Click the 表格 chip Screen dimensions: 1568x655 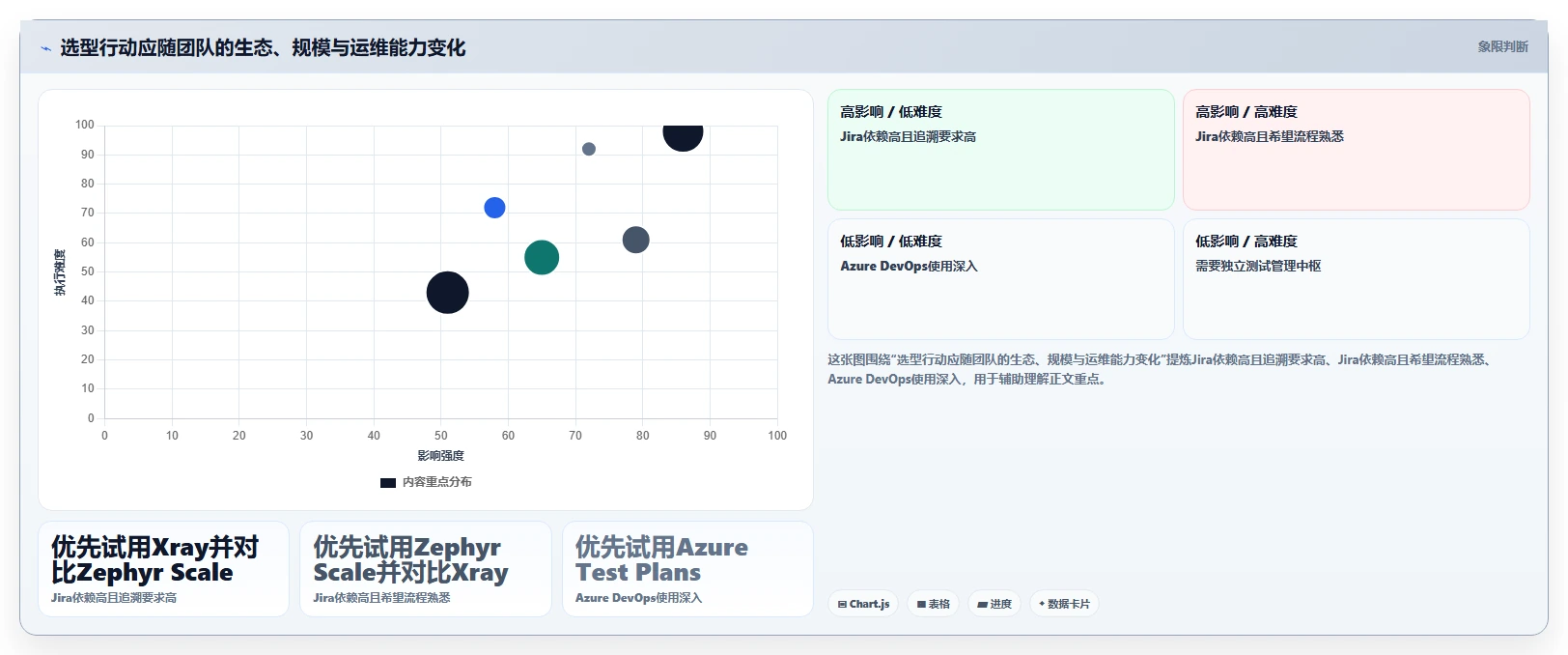pyautogui.click(x=933, y=604)
